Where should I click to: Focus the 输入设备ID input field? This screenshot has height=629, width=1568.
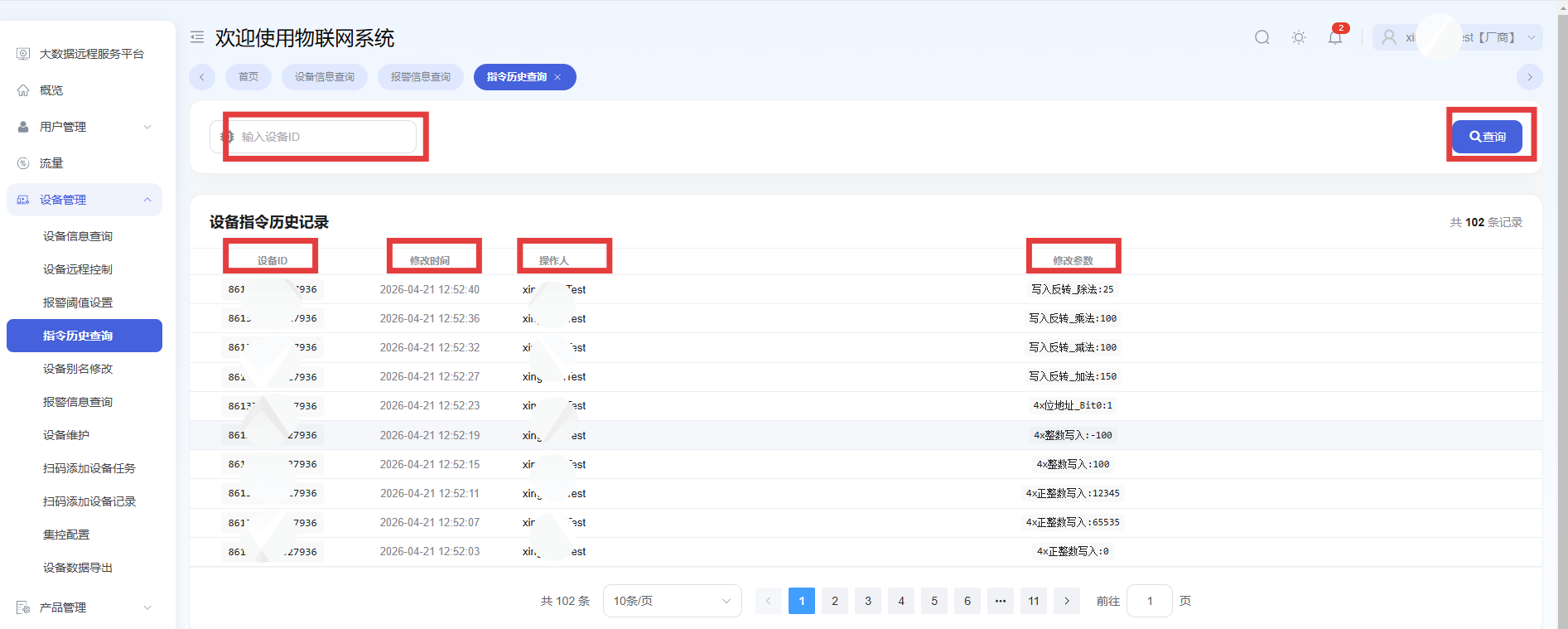[x=313, y=137]
